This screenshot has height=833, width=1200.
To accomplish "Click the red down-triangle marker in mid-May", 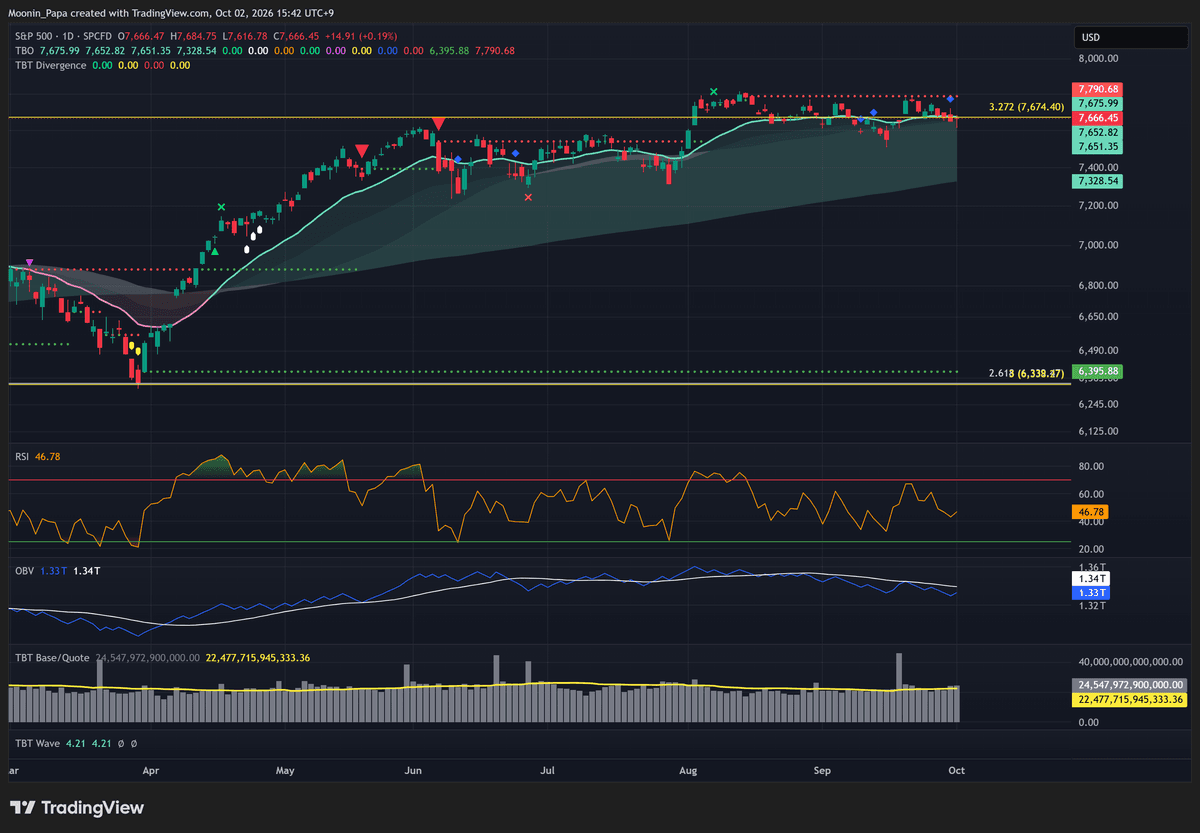I will (362, 151).
